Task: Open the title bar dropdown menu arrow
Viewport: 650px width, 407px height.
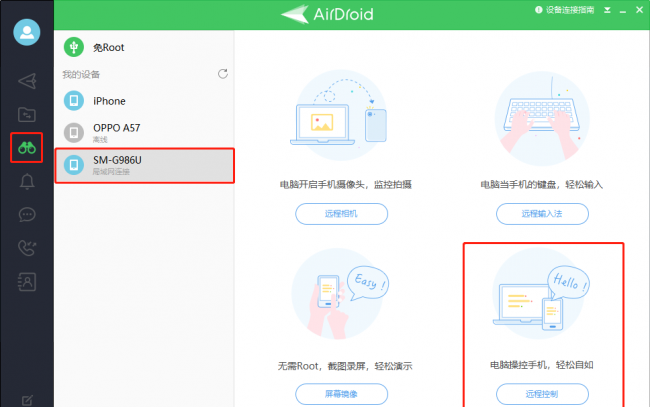Action: click(607, 10)
